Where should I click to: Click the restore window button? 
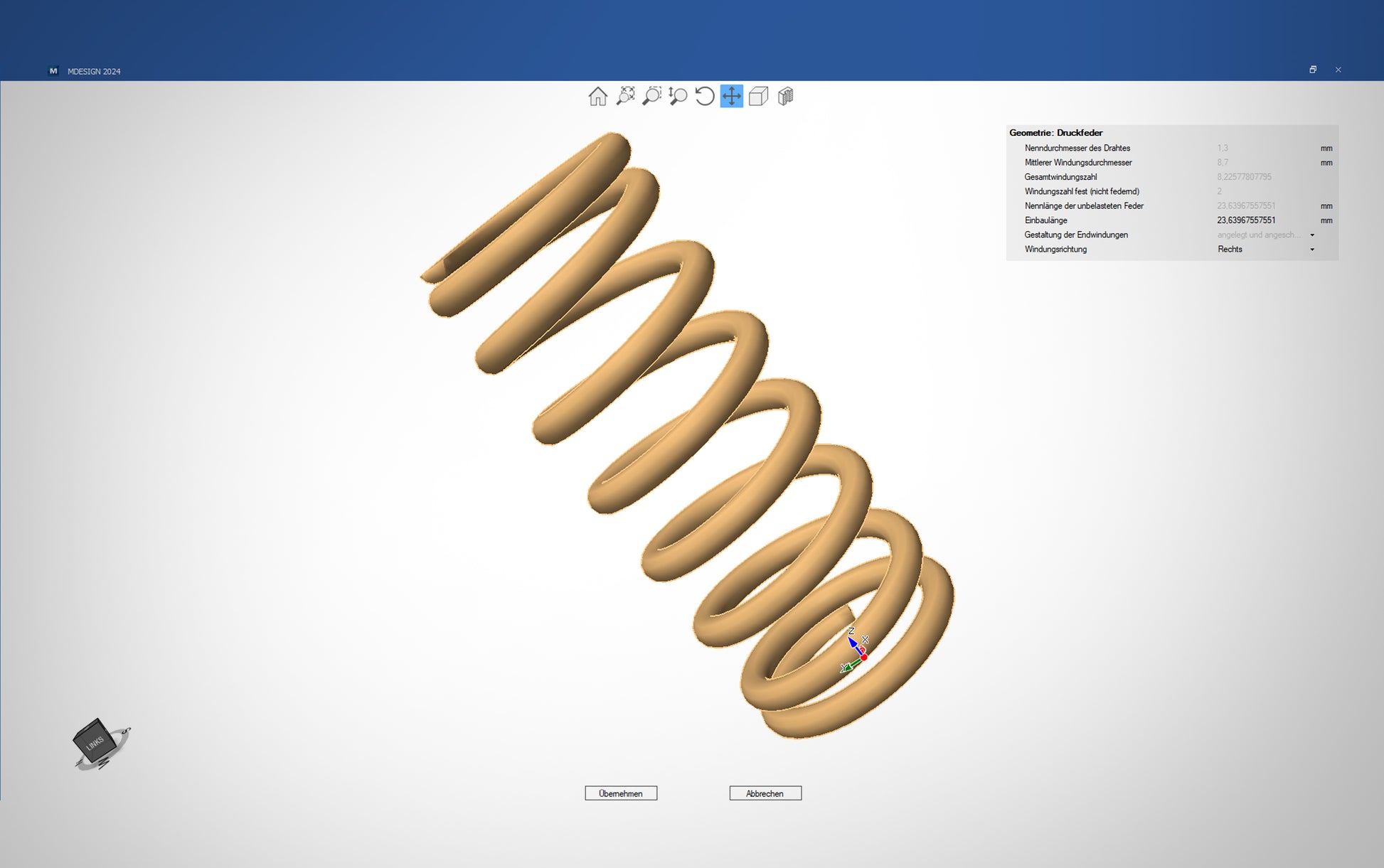[1313, 70]
